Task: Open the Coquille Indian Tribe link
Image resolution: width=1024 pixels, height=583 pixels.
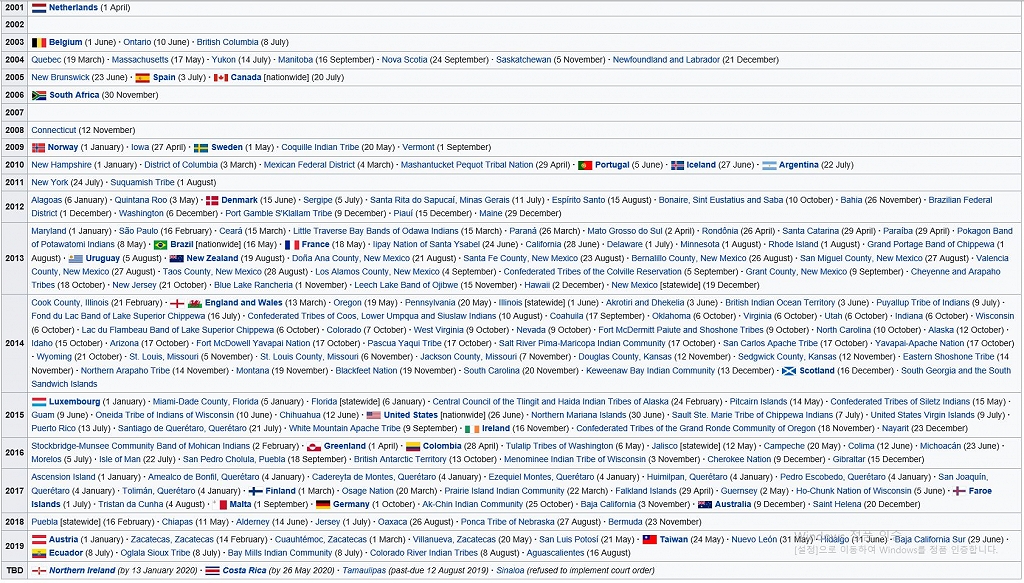Action: coord(320,148)
